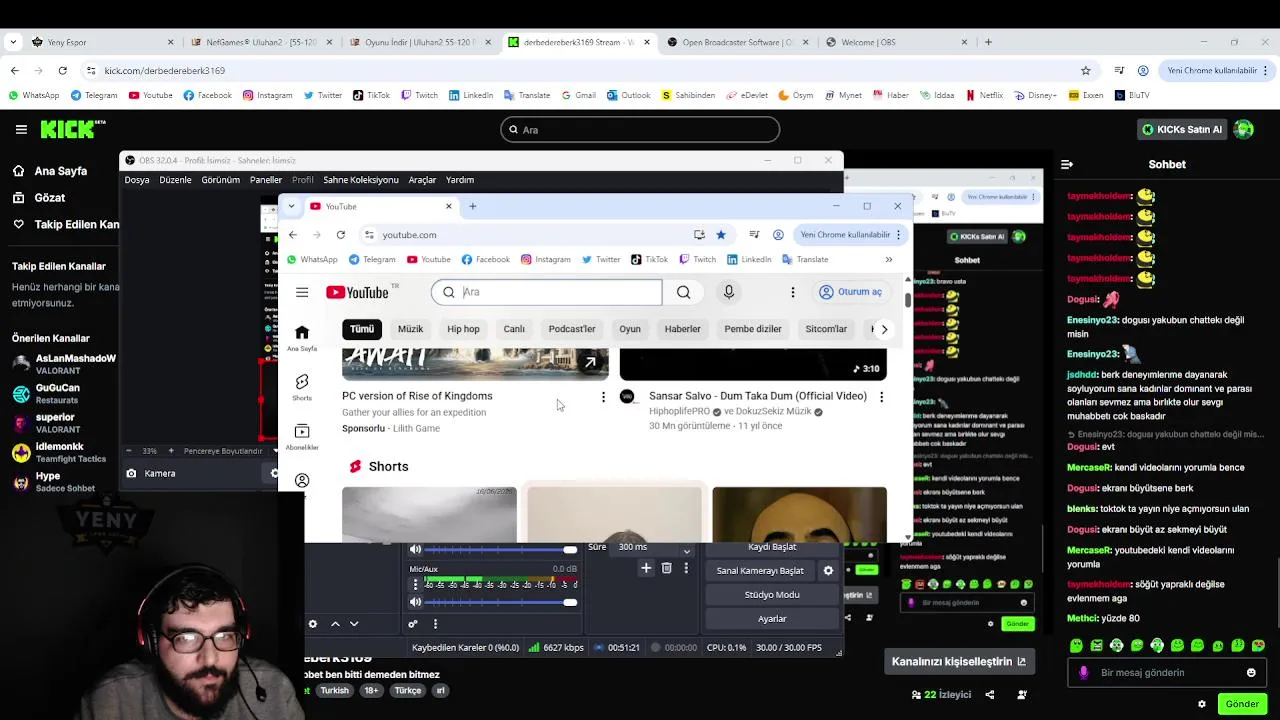Open the OBS Araçlar menu
The width and height of the screenshot is (1280, 720).
pyautogui.click(x=422, y=180)
